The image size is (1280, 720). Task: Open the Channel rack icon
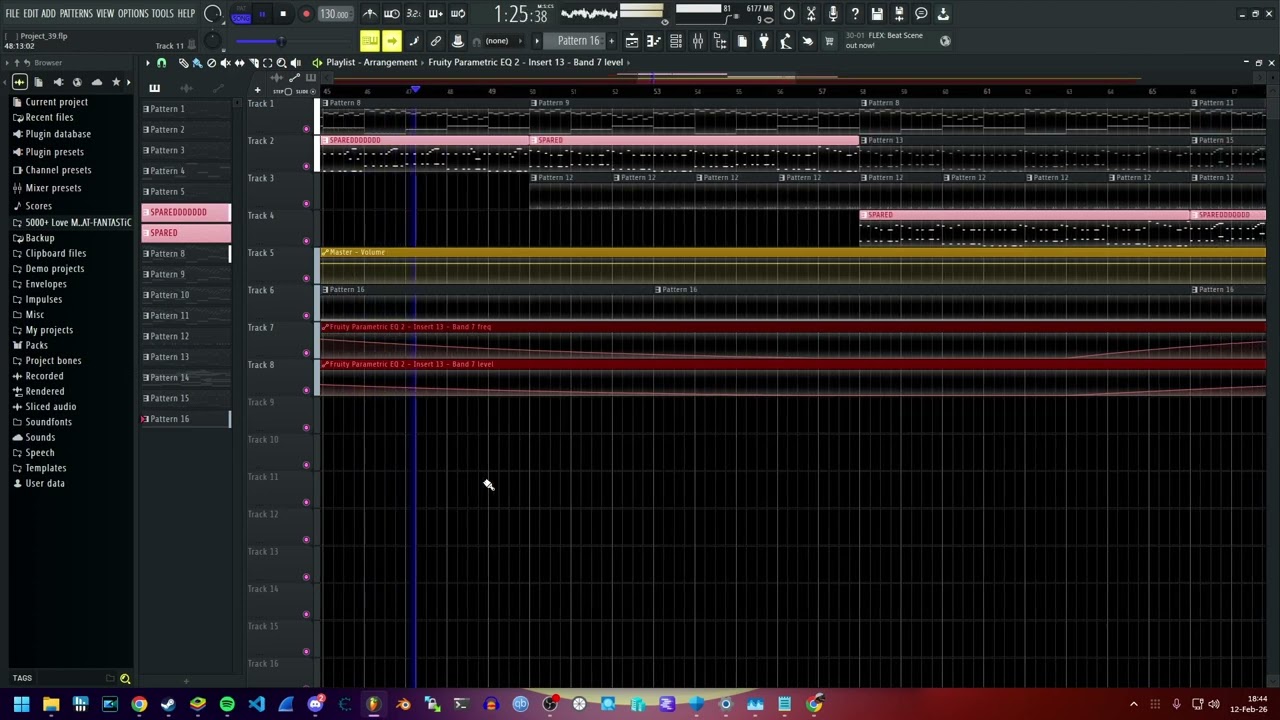pyautogui.click(x=676, y=41)
